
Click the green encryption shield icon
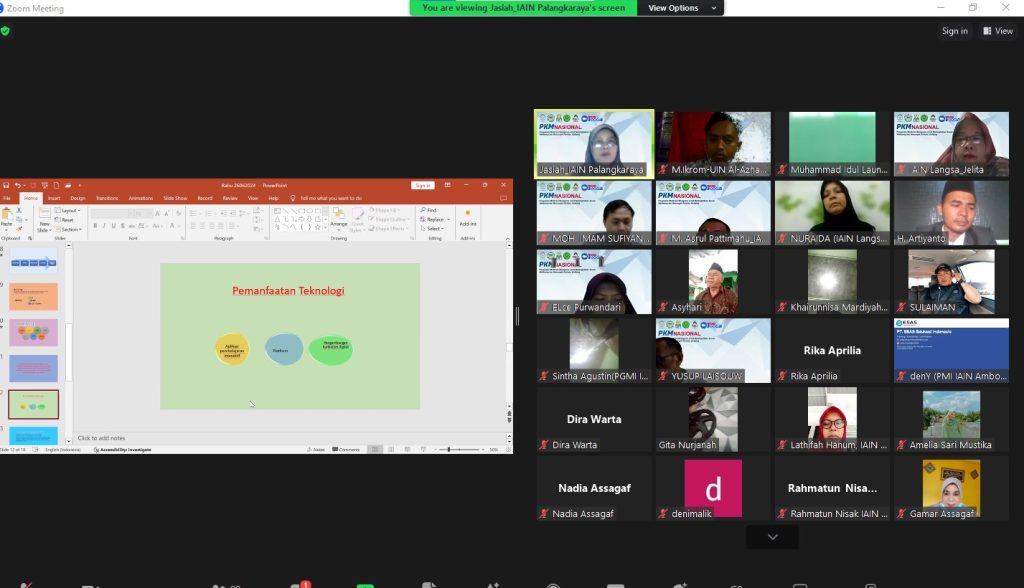(5, 31)
